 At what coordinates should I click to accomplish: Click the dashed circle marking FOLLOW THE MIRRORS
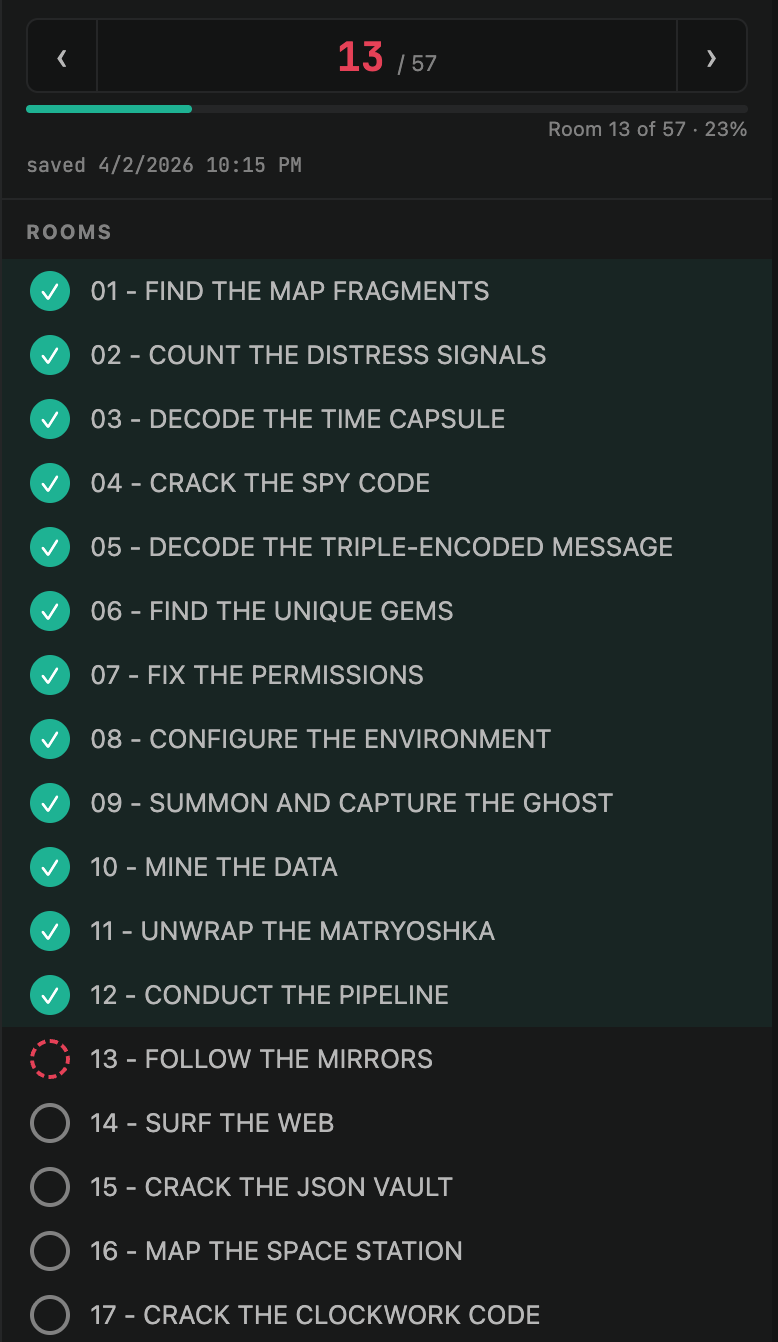[x=50, y=1058]
